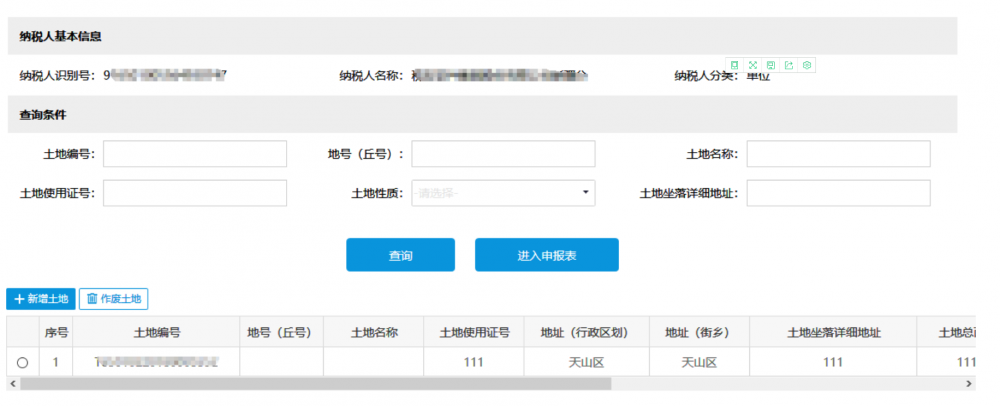This screenshot has width=1000, height=406.
Task: Select the radio button for row 1
Action: click(22, 362)
